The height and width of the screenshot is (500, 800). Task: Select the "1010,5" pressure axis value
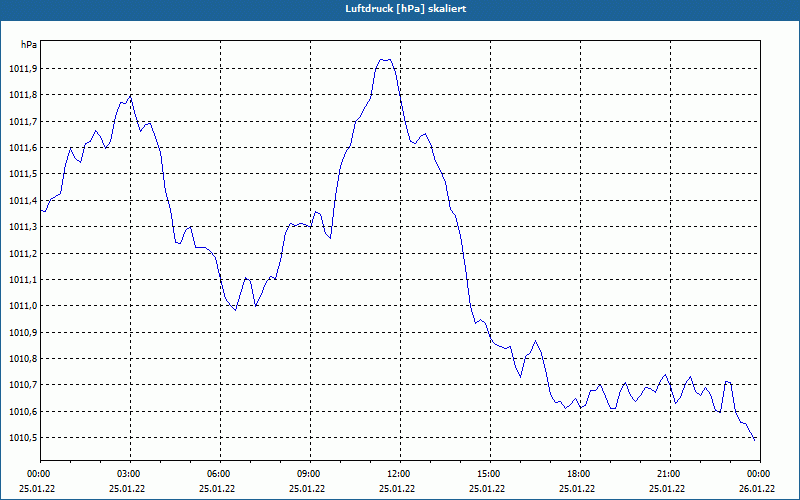tap(23, 438)
